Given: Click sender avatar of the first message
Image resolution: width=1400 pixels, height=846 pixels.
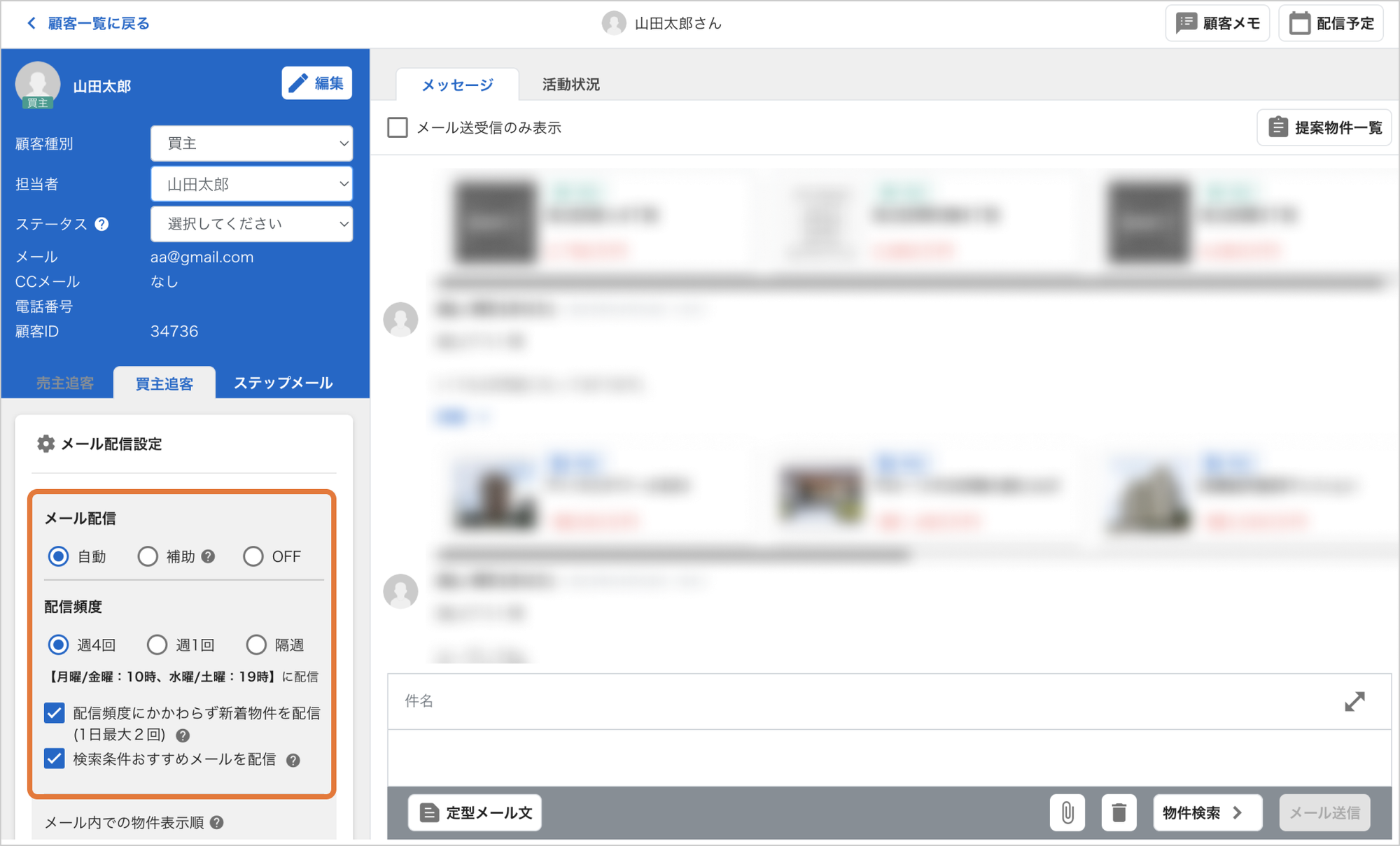Looking at the screenshot, I should point(401,320).
